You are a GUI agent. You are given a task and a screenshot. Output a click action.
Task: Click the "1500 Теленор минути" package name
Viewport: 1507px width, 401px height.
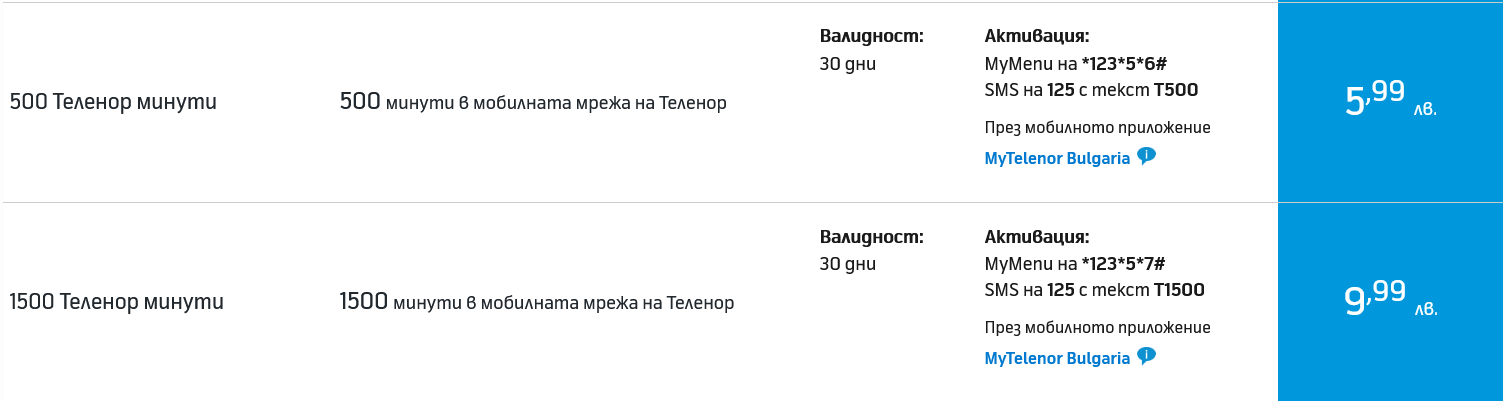click(116, 302)
